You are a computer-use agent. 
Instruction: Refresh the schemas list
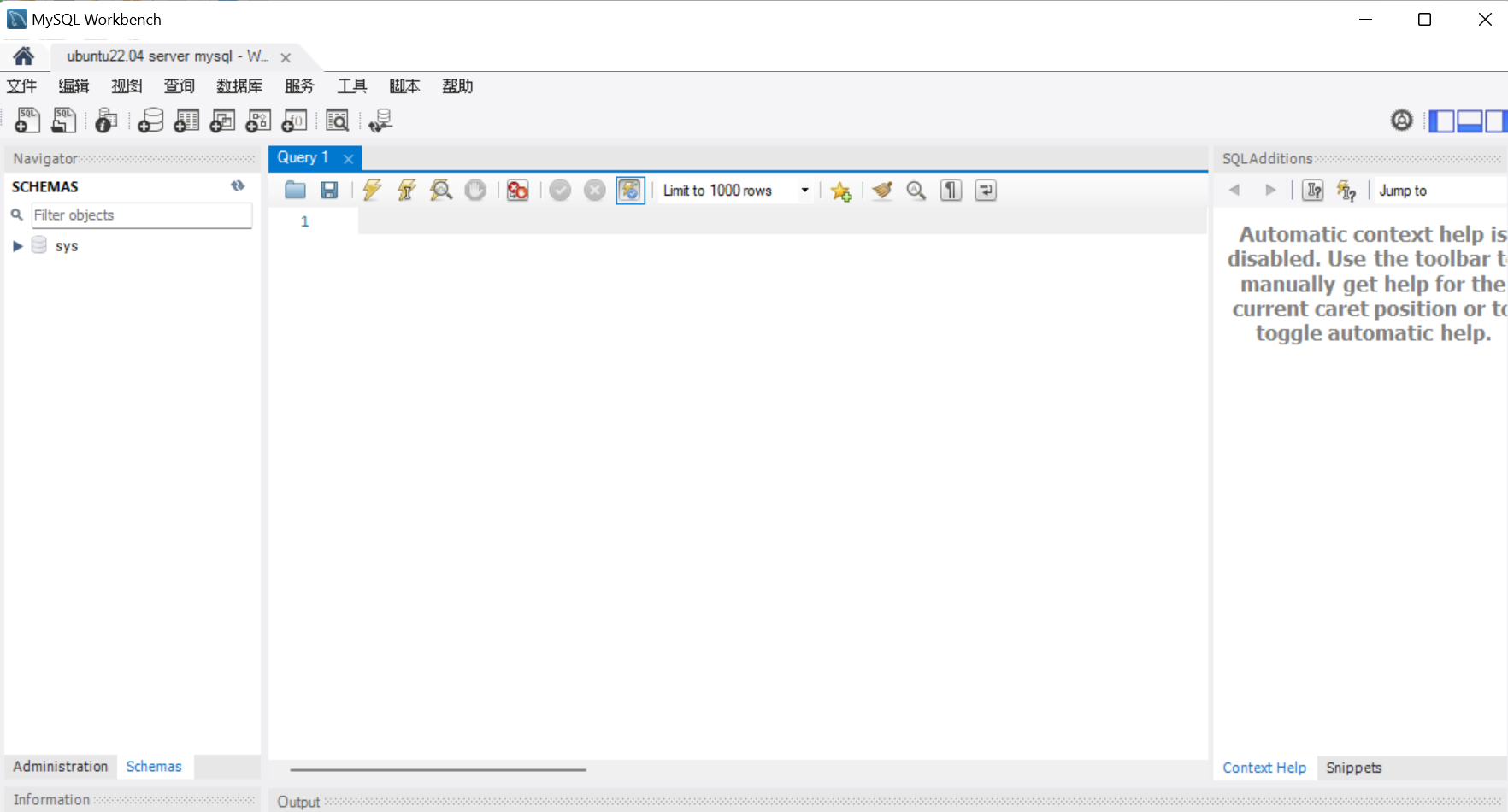[x=237, y=185]
